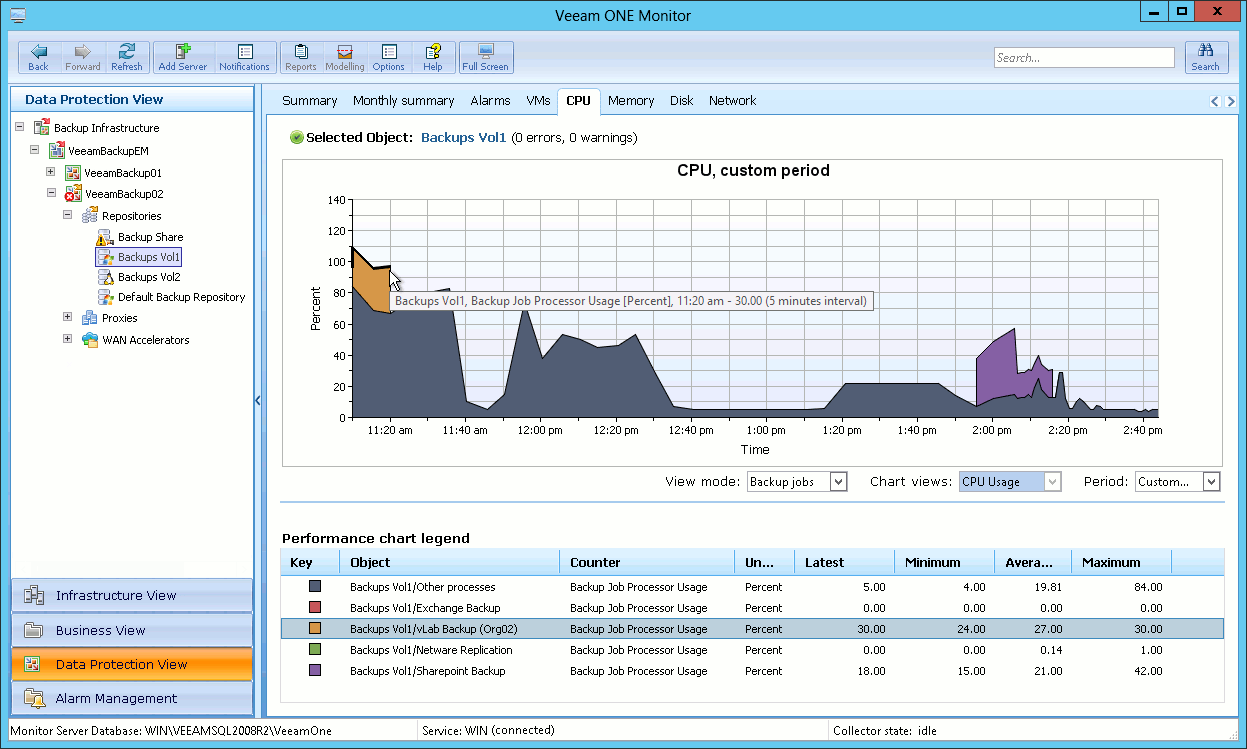Click the Add Server icon
This screenshot has width=1247, height=749.
(183, 57)
